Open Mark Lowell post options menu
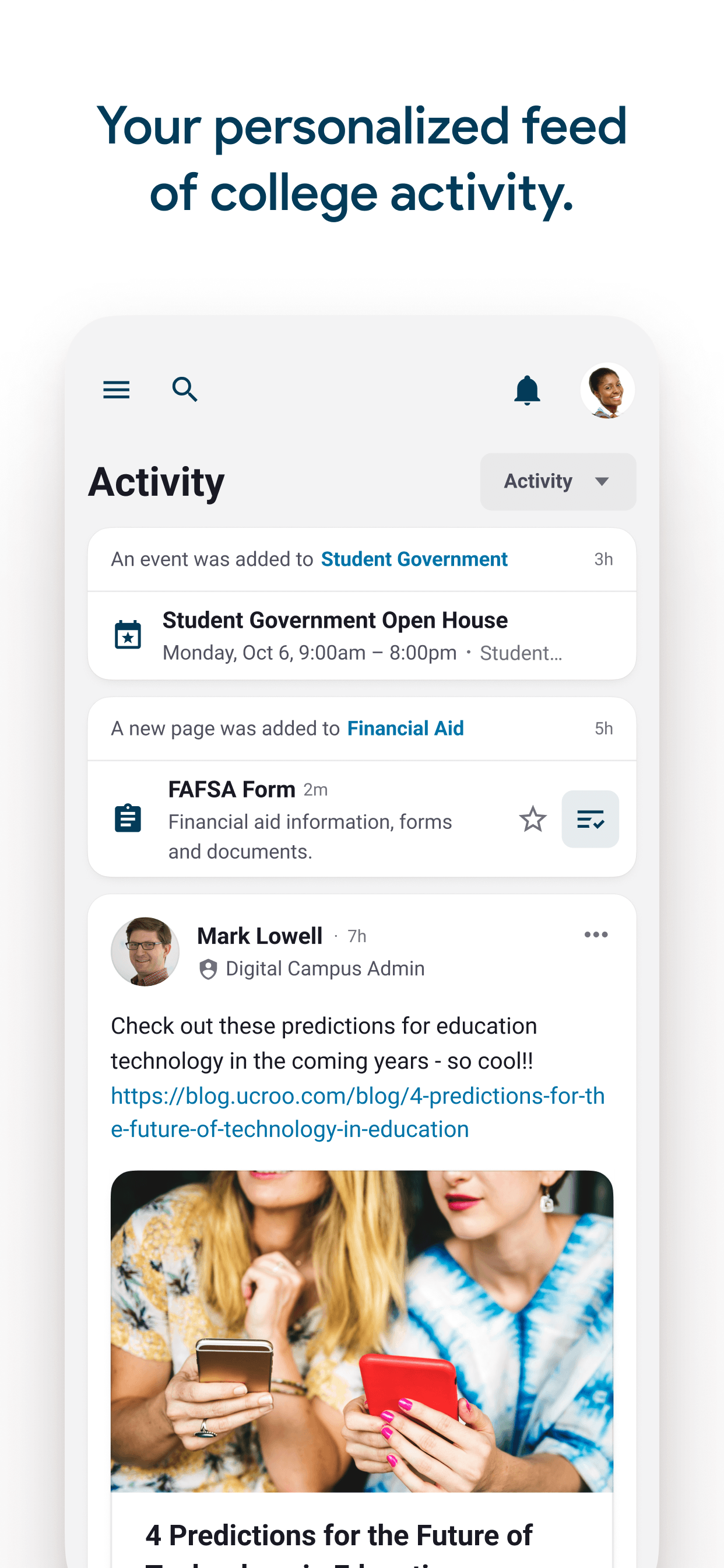The height and width of the screenshot is (1568, 724). click(x=596, y=935)
